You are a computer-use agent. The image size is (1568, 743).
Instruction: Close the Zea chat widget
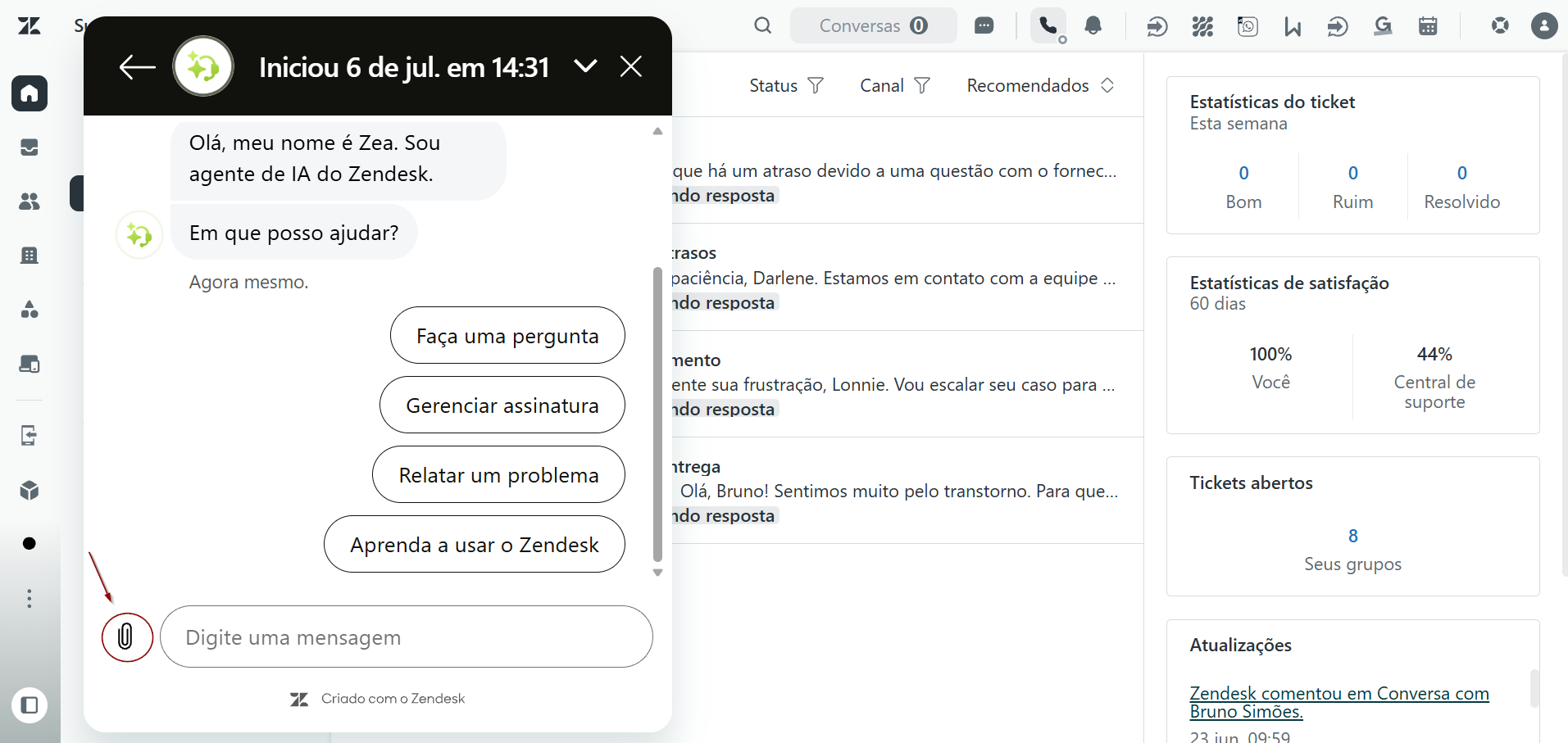coord(631,66)
